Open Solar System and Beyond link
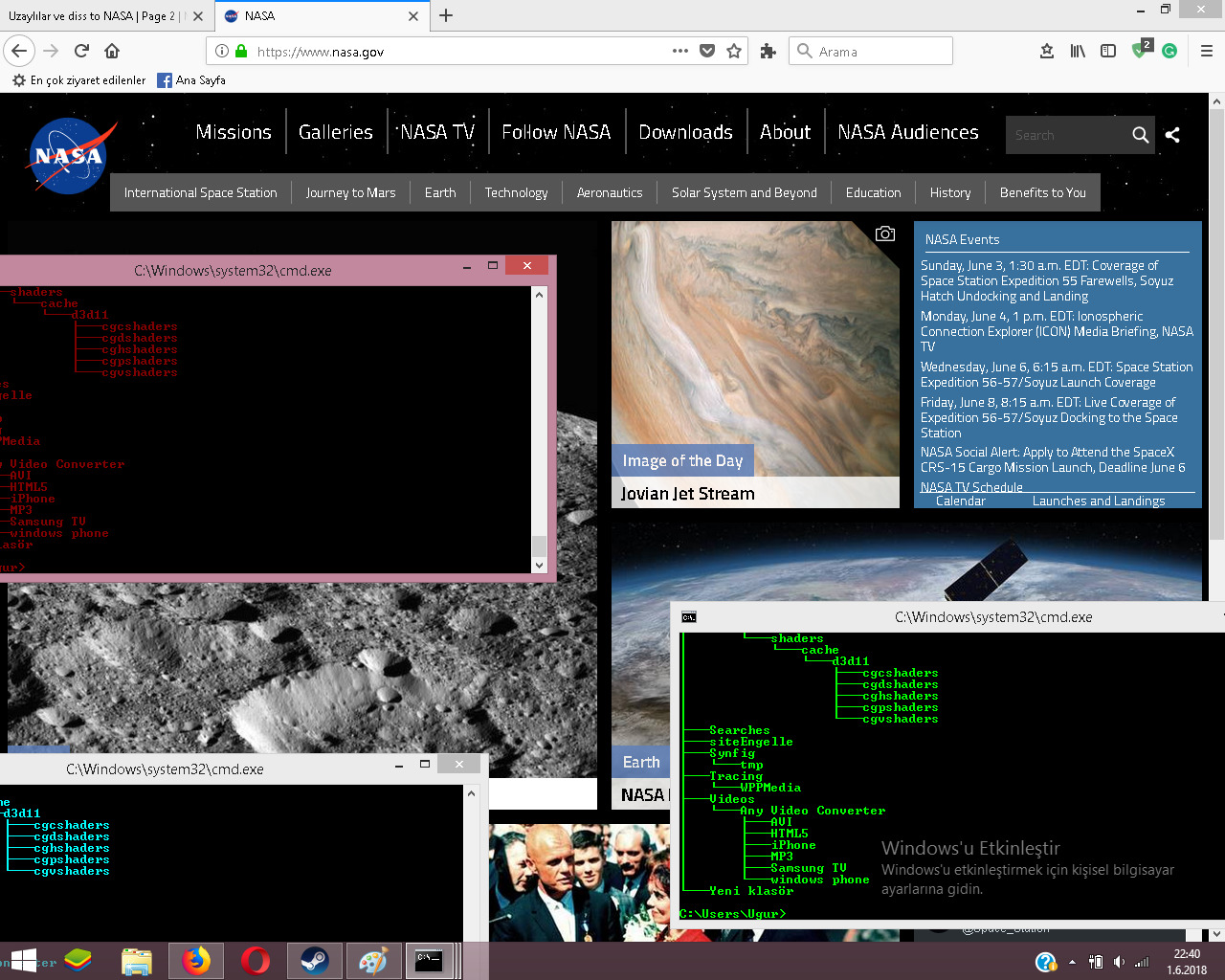1225x980 pixels. click(x=745, y=192)
